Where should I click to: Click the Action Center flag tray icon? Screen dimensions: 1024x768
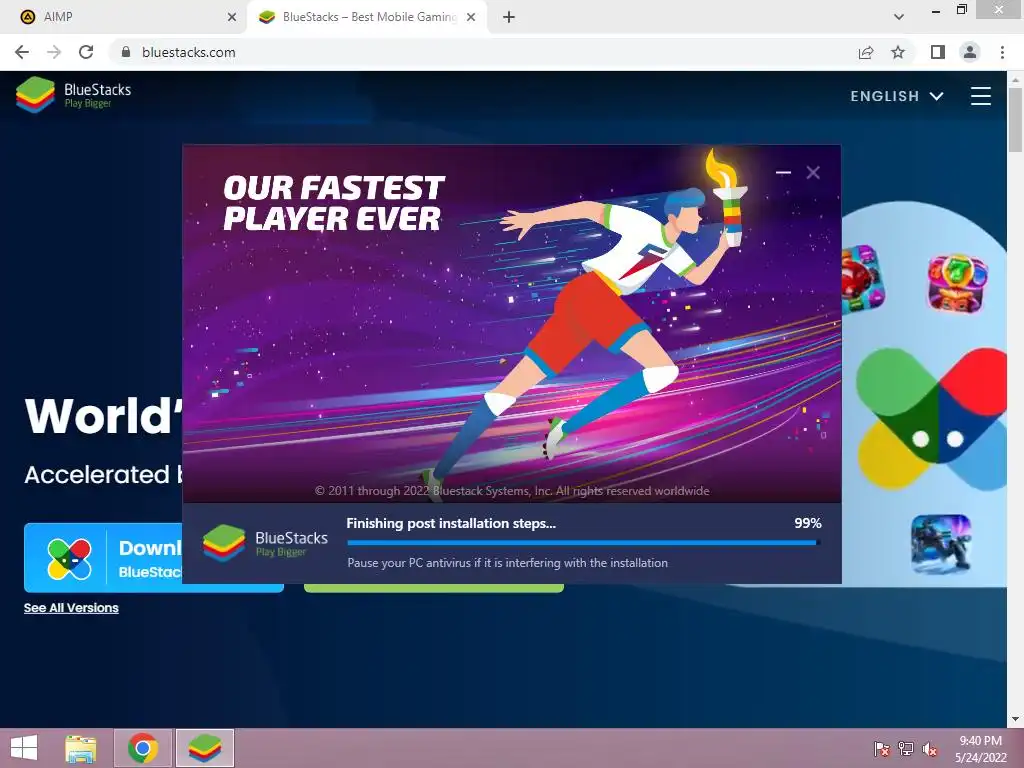tap(882, 749)
